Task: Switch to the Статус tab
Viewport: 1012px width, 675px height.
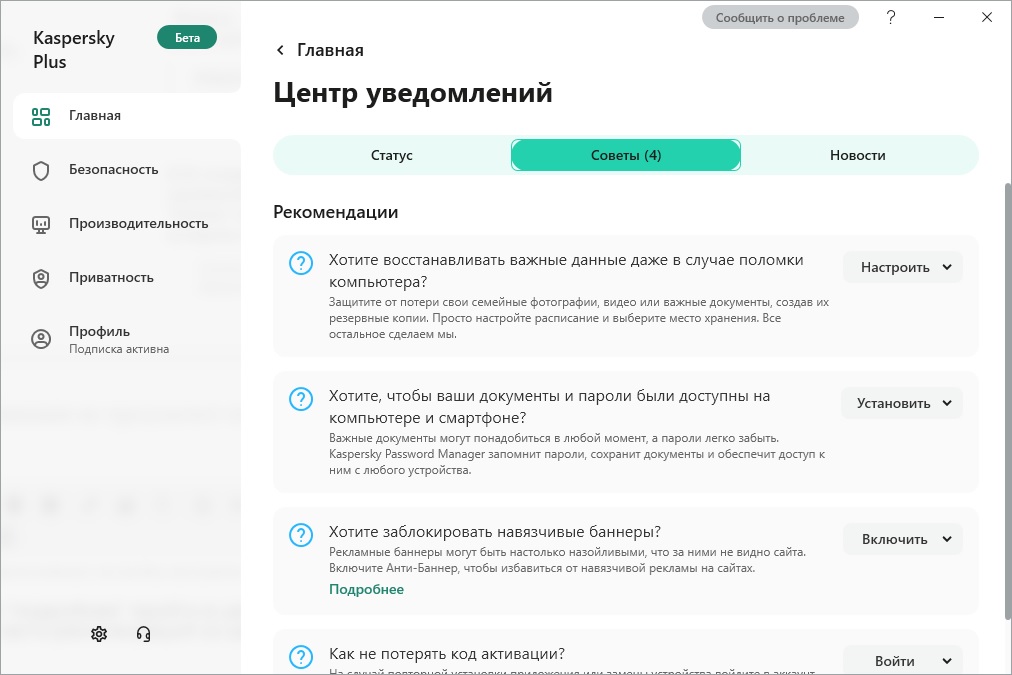Action: pos(392,156)
